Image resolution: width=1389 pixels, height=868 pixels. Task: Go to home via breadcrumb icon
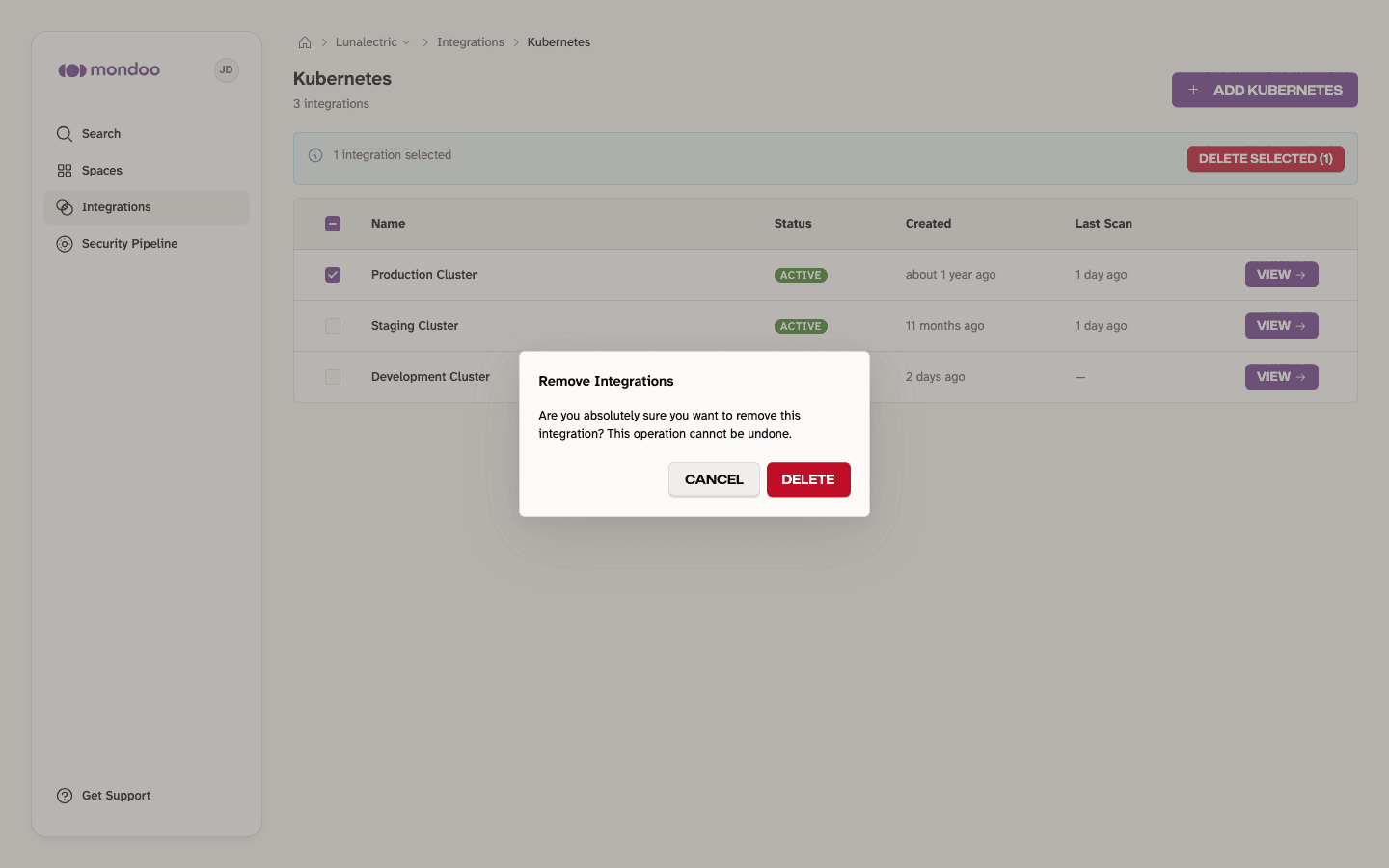click(305, 42)
